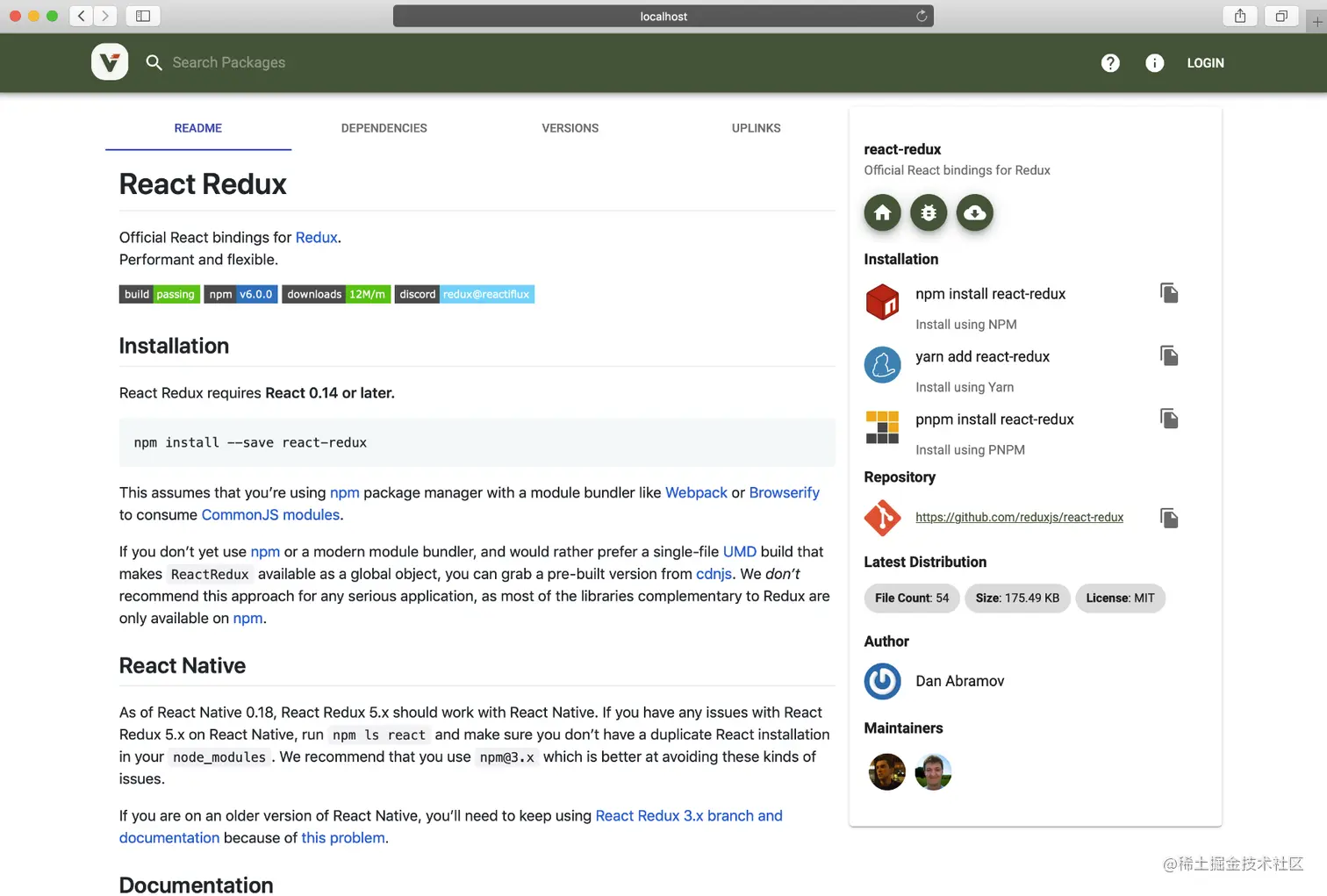This screenshot has height=896, width=1327.
Task: Open the Redux link in the intro
Action: point(316,238)
